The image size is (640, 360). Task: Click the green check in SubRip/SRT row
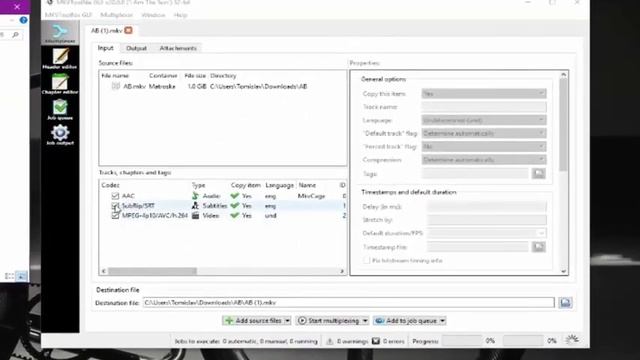point(235,206)
